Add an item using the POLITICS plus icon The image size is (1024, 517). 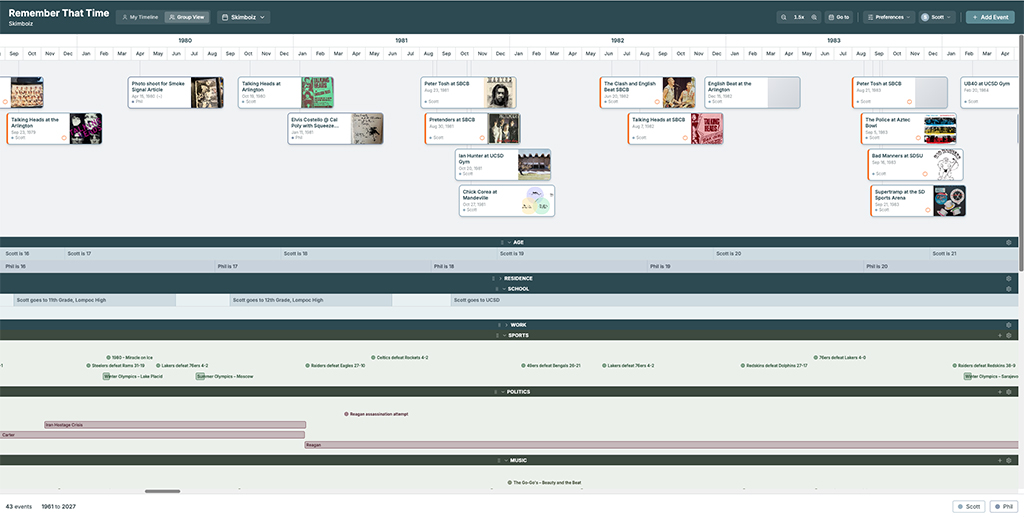tap(999, 392)
